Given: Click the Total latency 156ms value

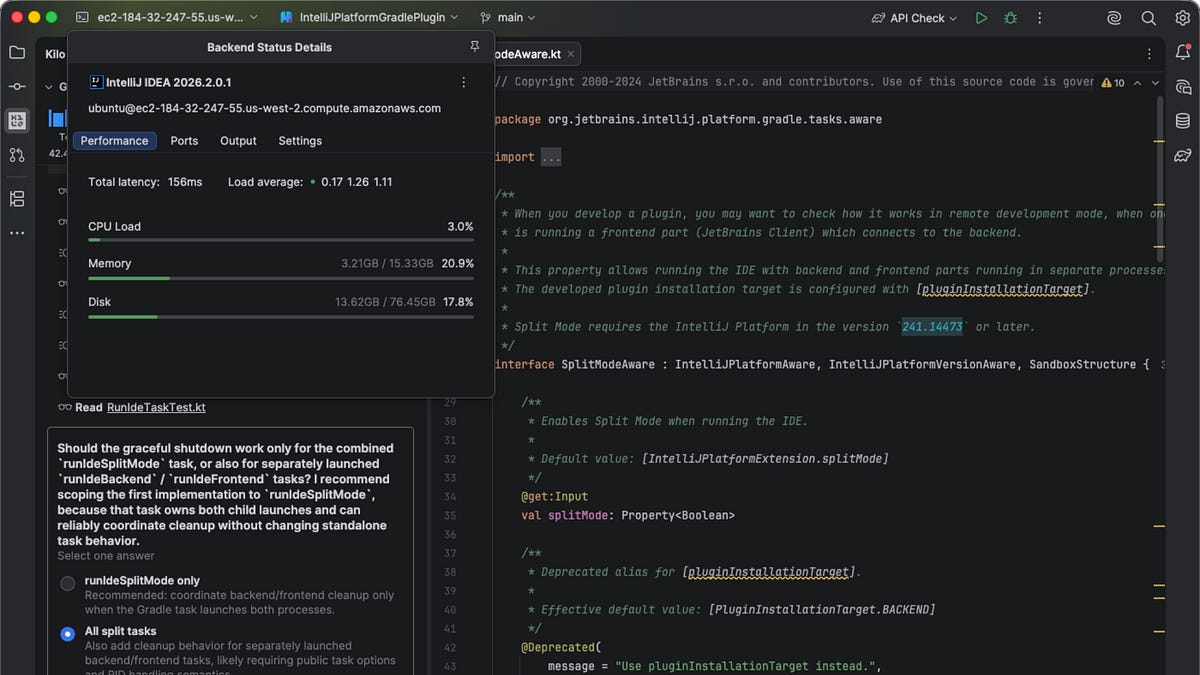Looking at the screenshot, I should (x=185, y=182).
